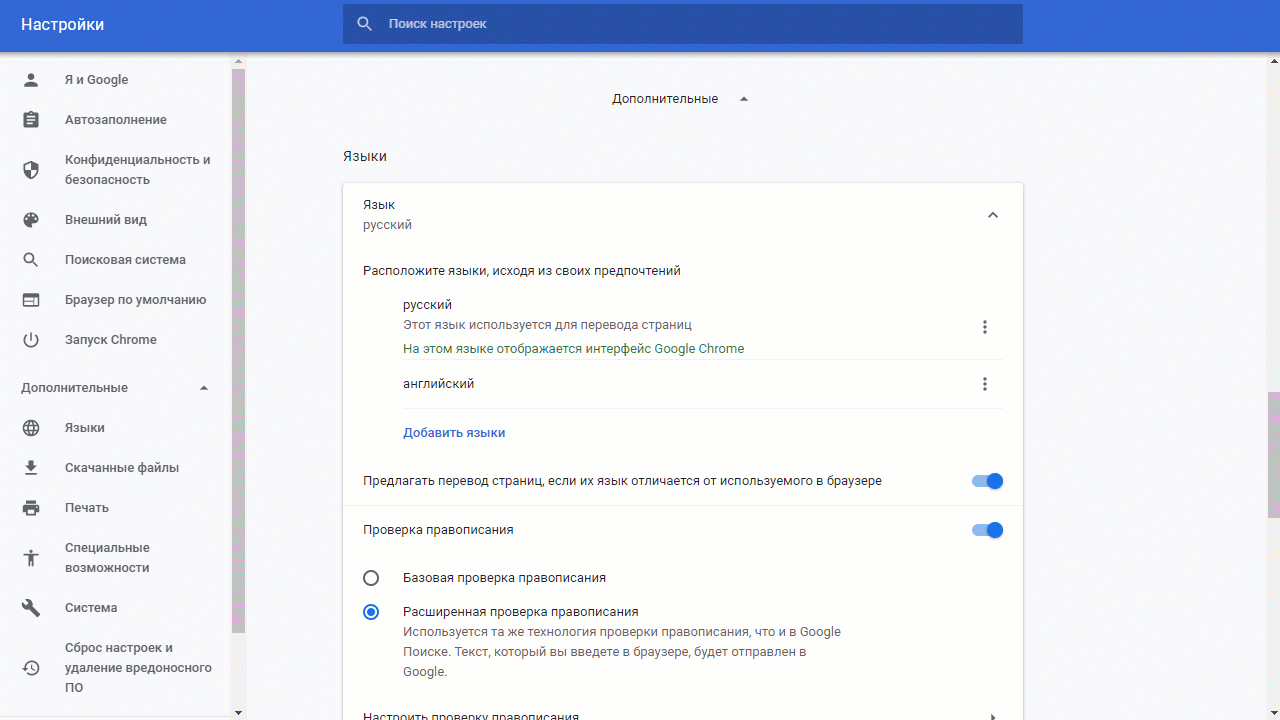1280x720 pixels.
Task: Click the Добавить языки link
Action: click(454, 433)
